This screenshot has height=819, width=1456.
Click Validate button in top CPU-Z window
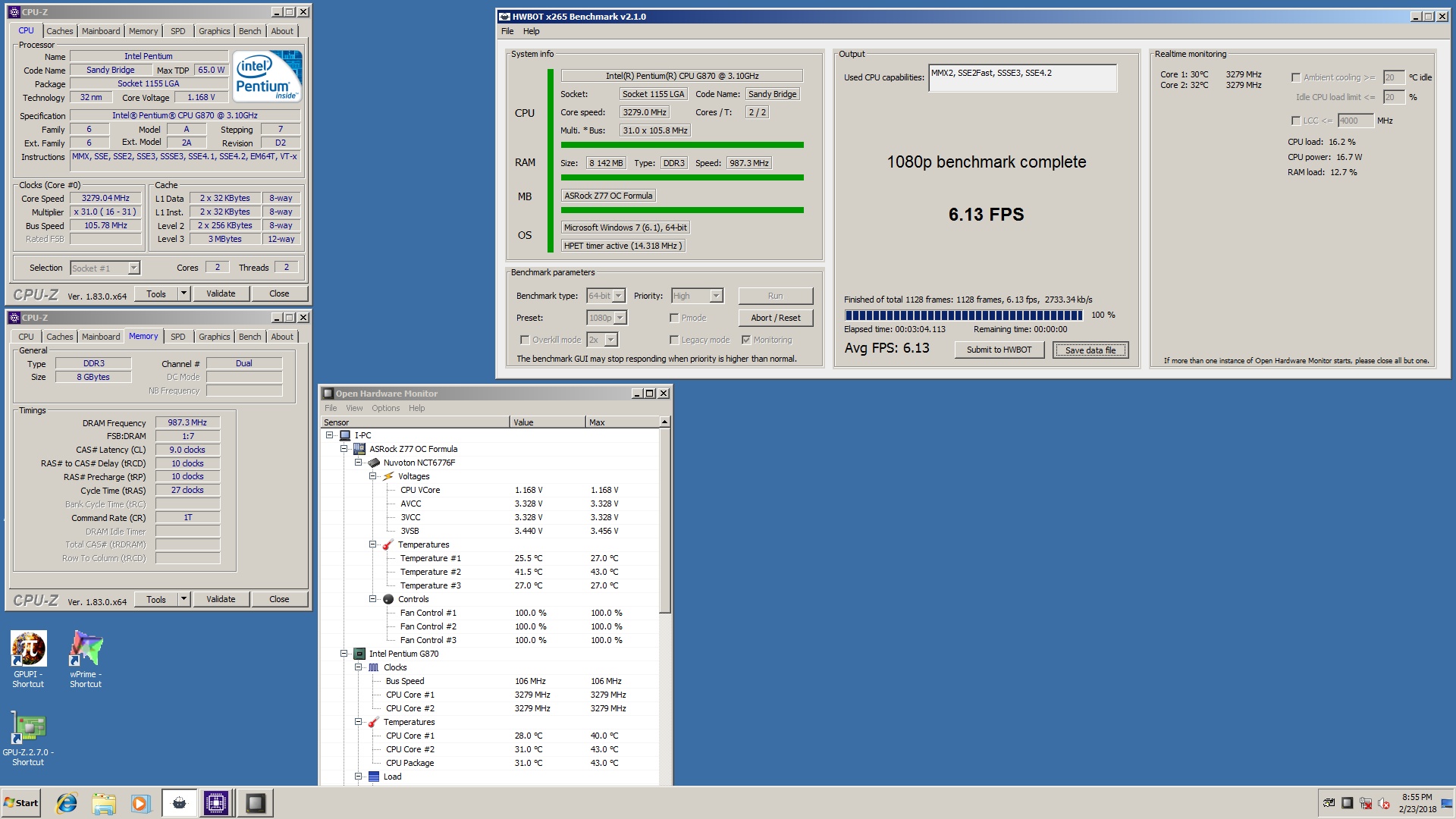(221, 293)
